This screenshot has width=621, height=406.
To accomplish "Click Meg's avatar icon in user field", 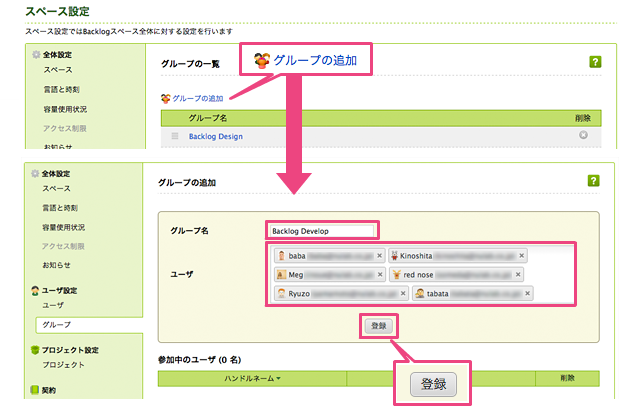I will coord(281,274).
